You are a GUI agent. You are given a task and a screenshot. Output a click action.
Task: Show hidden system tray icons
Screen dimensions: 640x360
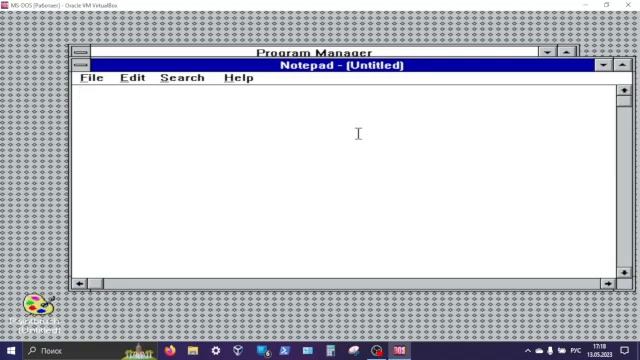pyautogui.click(x=528, y=351)
